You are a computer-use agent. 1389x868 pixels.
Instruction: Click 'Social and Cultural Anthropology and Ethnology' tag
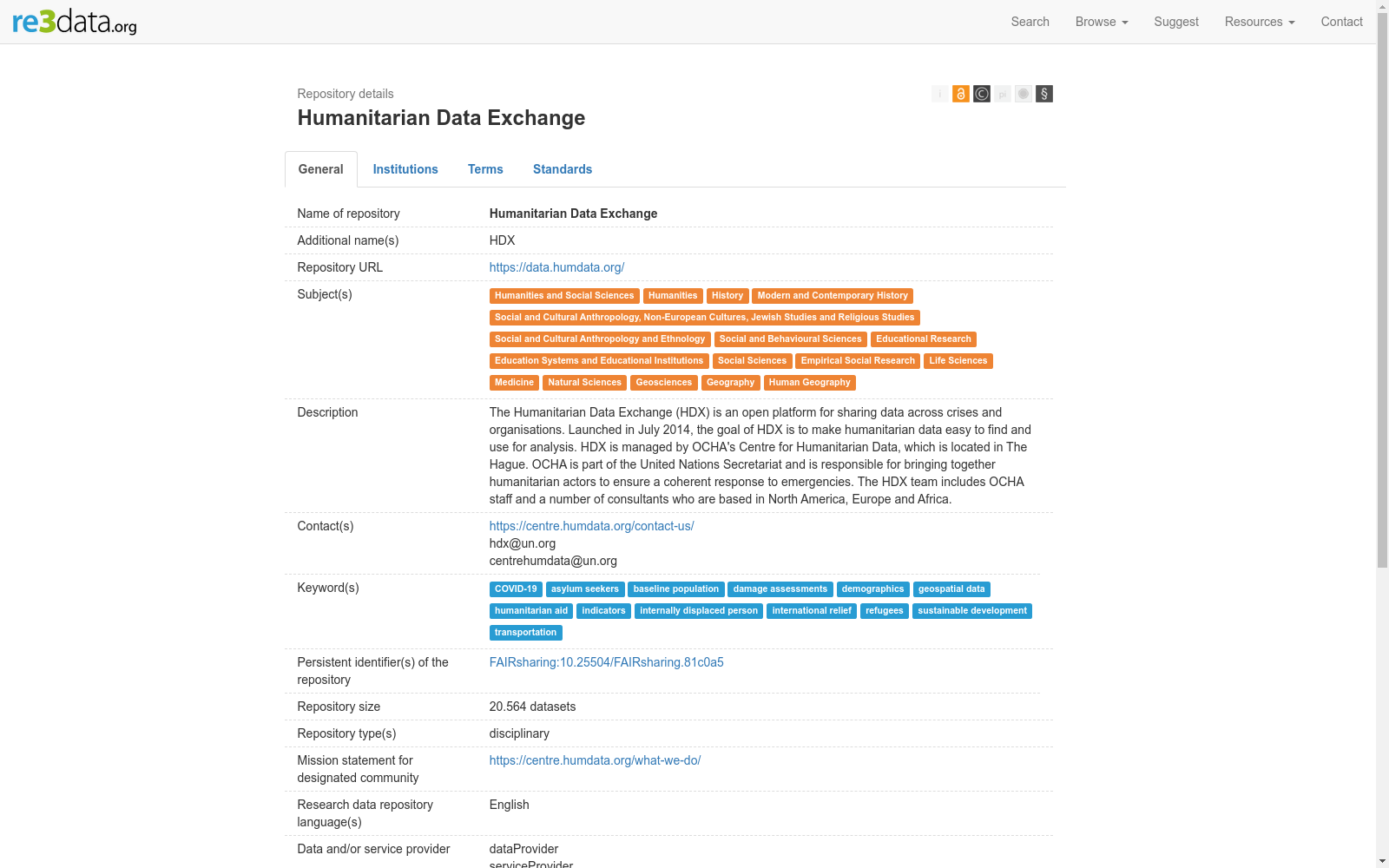(600, 339)
